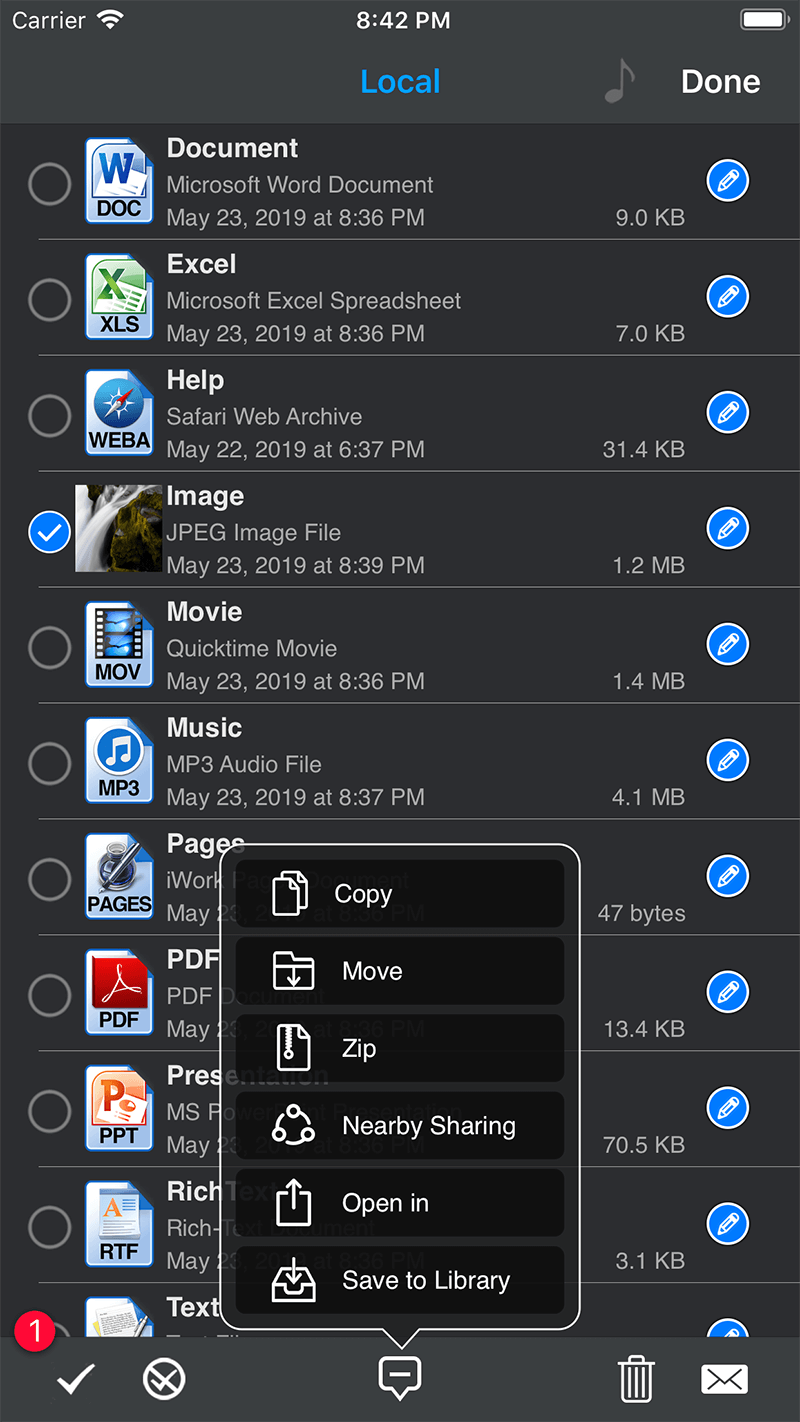Image resolution: width=800 pixels, height=1422 pixels.
Task: Open the Image waterfall thumbnail
Action: pyautogui.click(x=119, y=529)
